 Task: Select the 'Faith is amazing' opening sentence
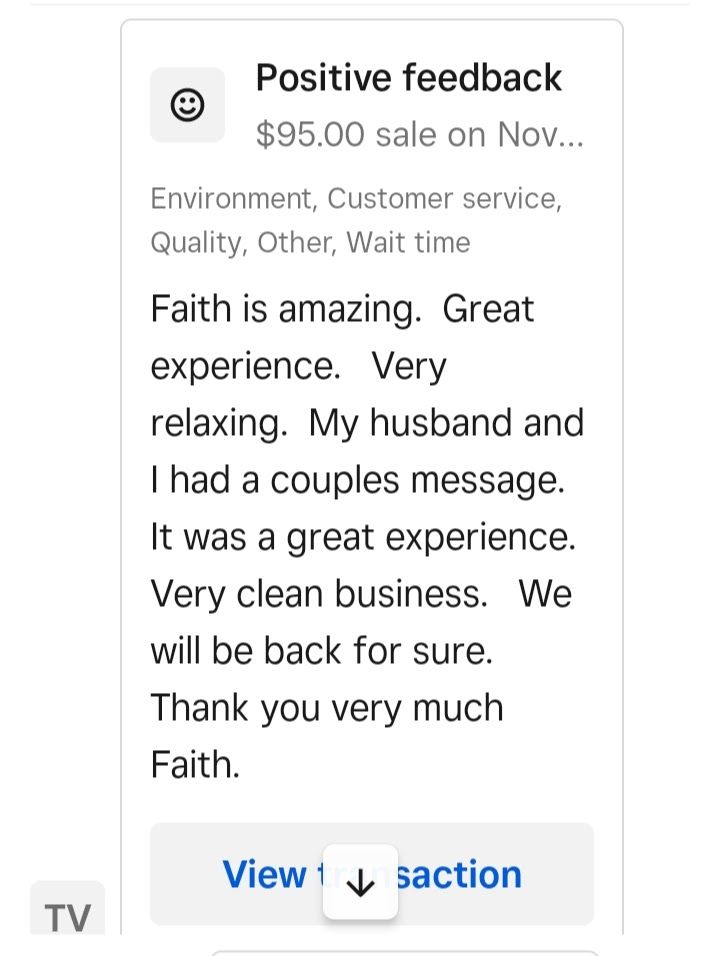tap(286, 309)
